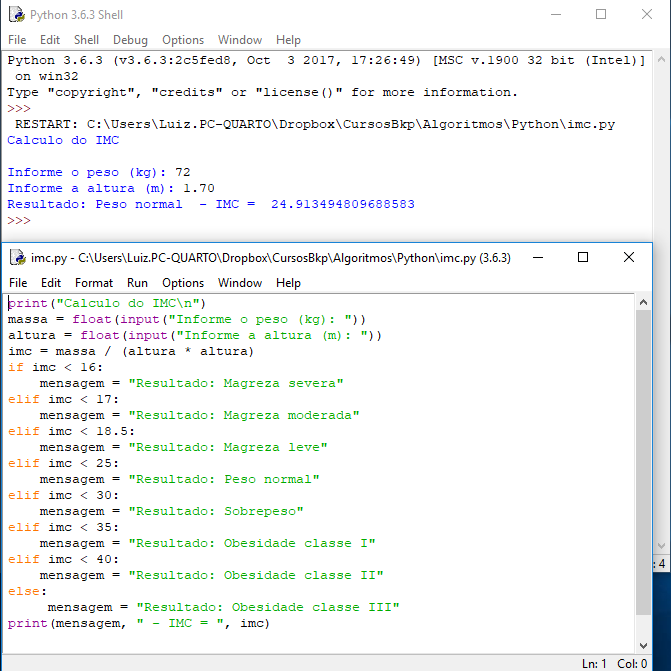Viewport: 671px width, 671px height.
Task: Maximize the Python 3.6.3 Shell window
Action: tap(600, 14)
